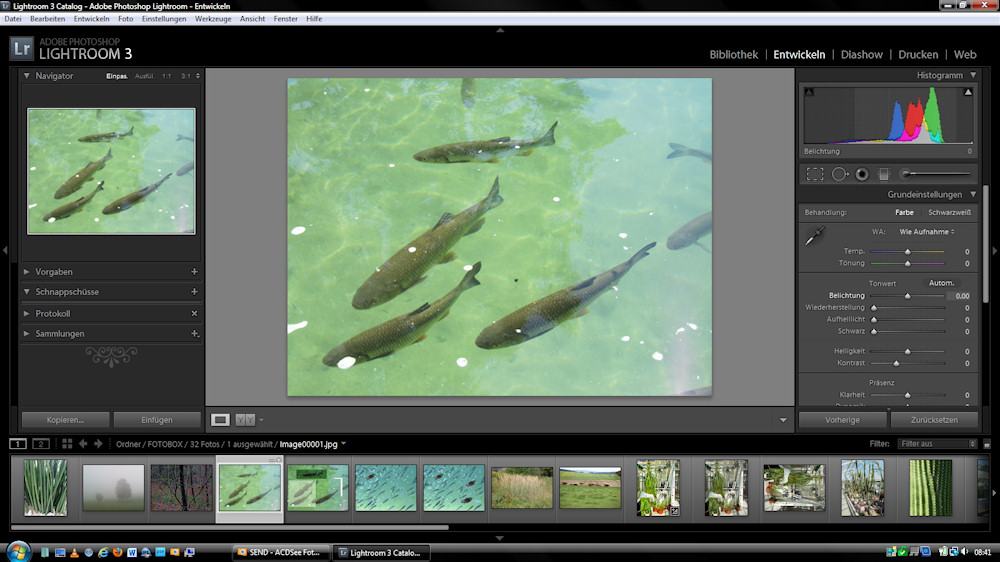Pick the White balance eyedropper tool

pos(816,237)
